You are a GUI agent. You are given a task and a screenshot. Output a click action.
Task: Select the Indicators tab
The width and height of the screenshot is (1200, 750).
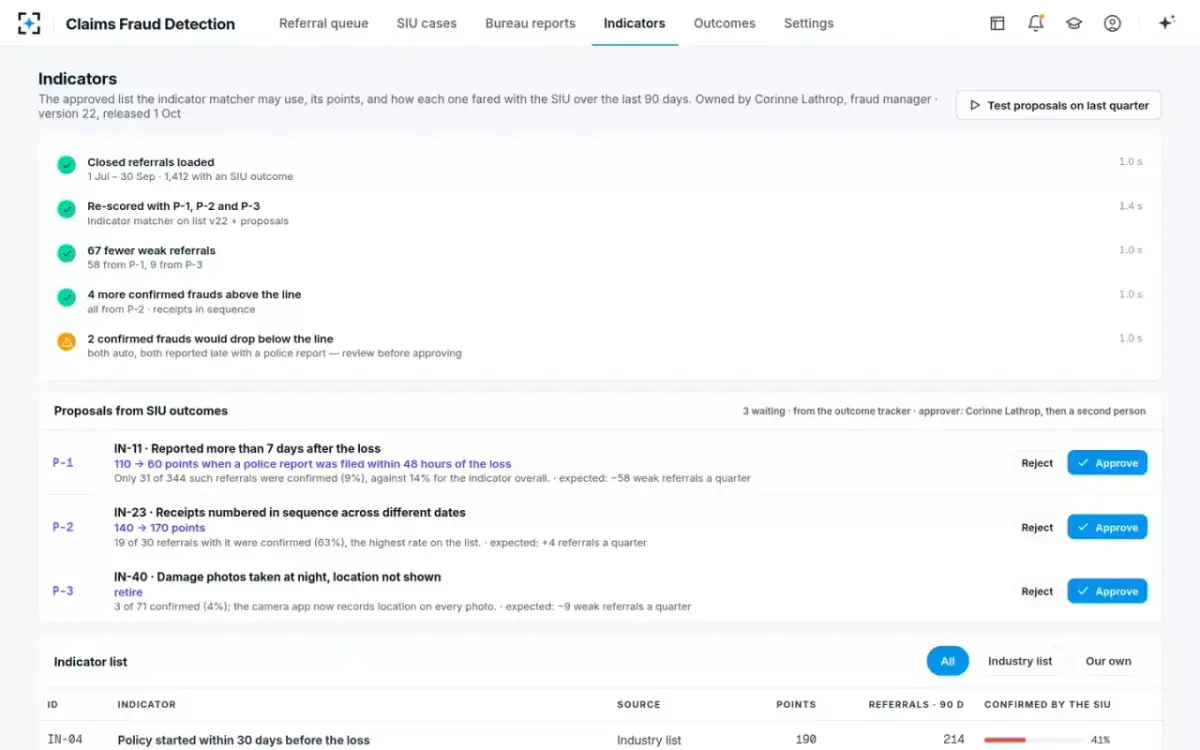[635, 23]
